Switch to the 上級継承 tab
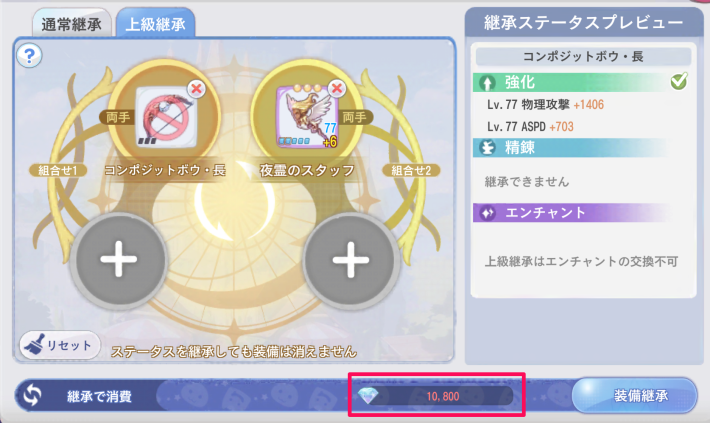This screenshot has height=423, width=710. 155,24
